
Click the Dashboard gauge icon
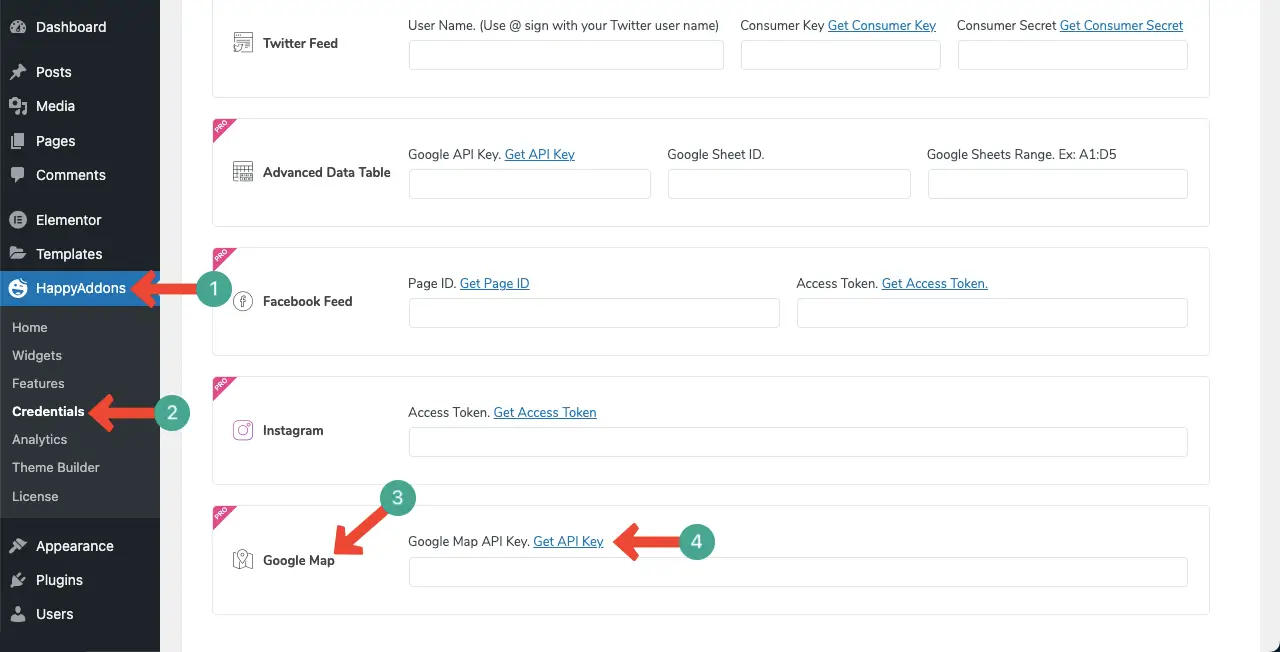tap(18, 28)
